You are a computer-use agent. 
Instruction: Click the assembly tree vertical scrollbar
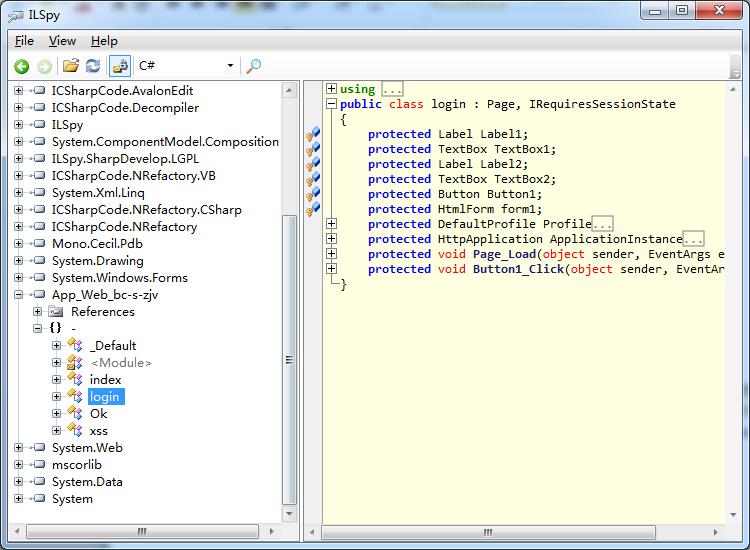(290, 360)
